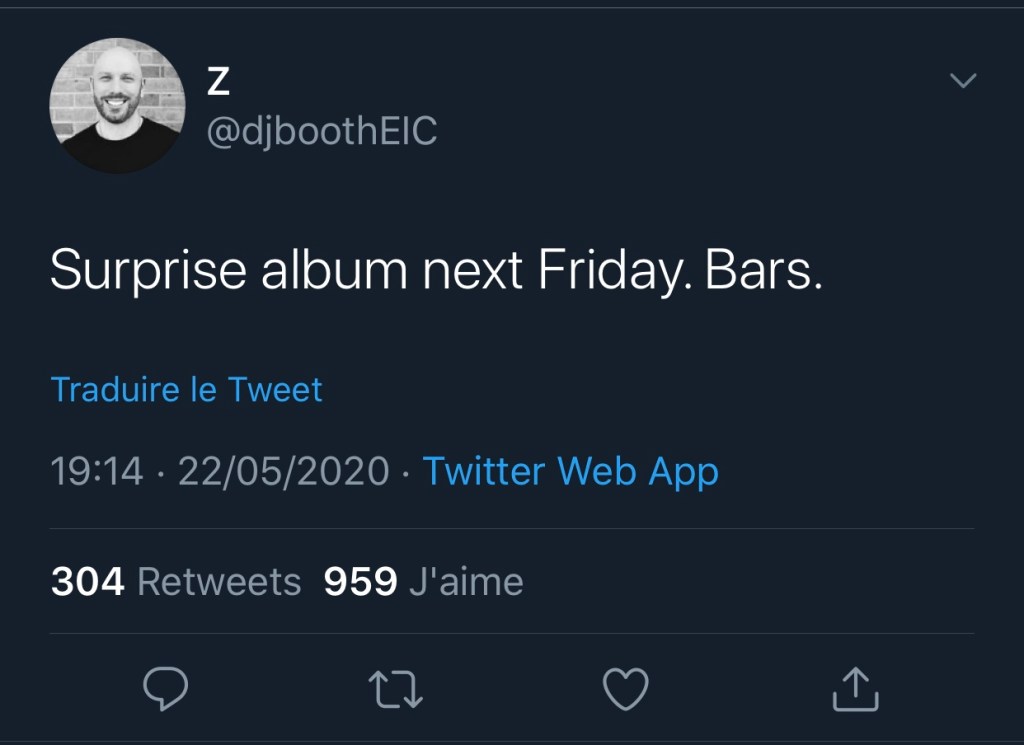1024x745 pixels.
Task: Expand the tweet options chevron
Action: (x=962, y=81)
